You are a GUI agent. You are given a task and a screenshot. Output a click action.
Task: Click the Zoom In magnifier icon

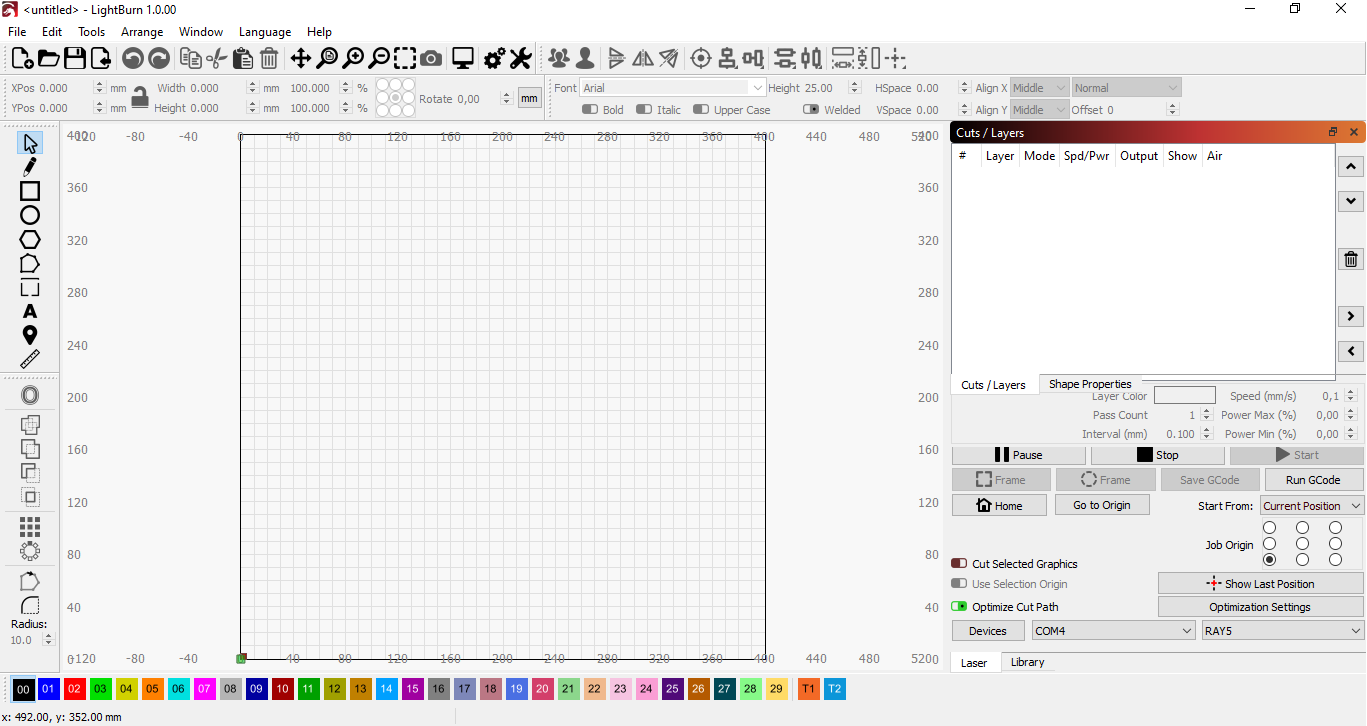tap(353, 58)
